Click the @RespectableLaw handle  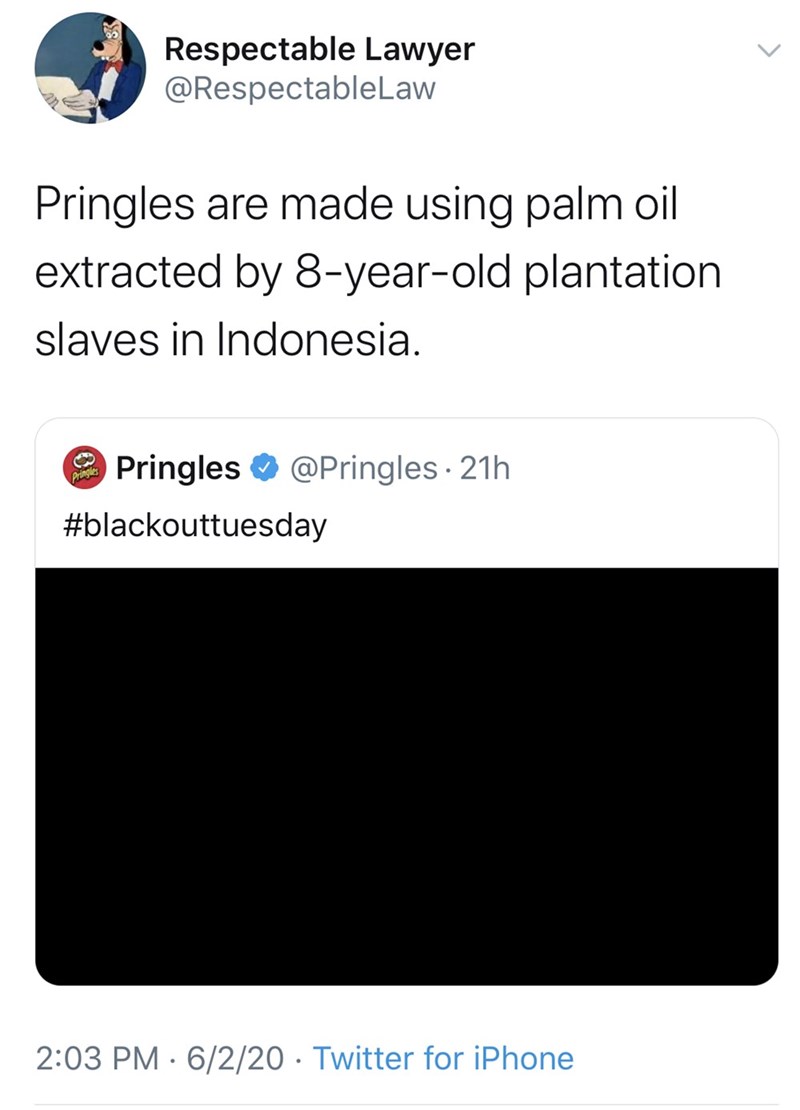coord(299,89)
